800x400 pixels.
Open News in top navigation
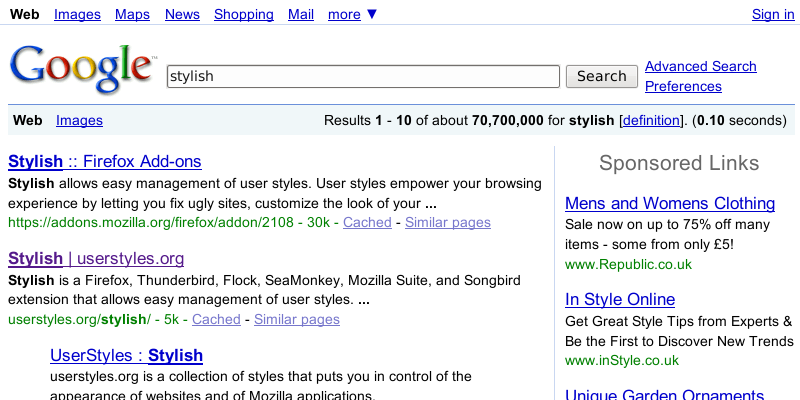coord(182,14)
